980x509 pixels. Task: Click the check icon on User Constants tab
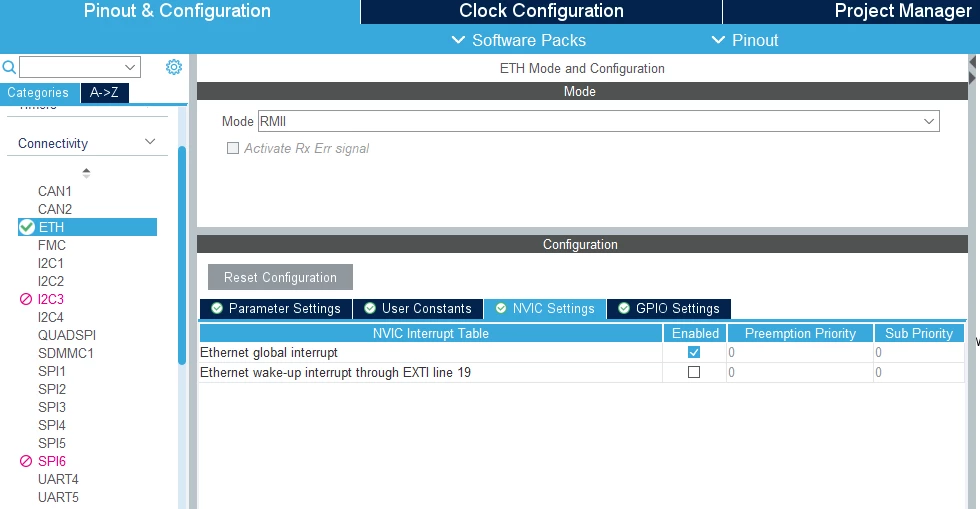pos(370,308)
